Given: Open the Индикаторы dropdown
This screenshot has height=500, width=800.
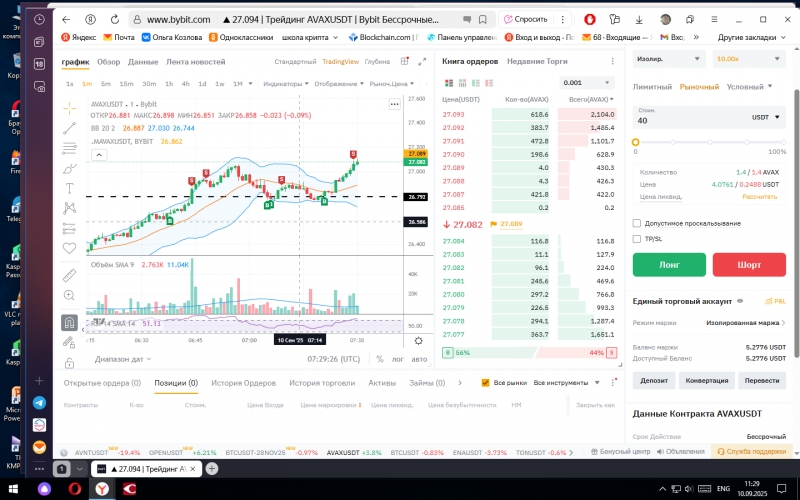Looking at the screenshot, I should click(286, 84).
